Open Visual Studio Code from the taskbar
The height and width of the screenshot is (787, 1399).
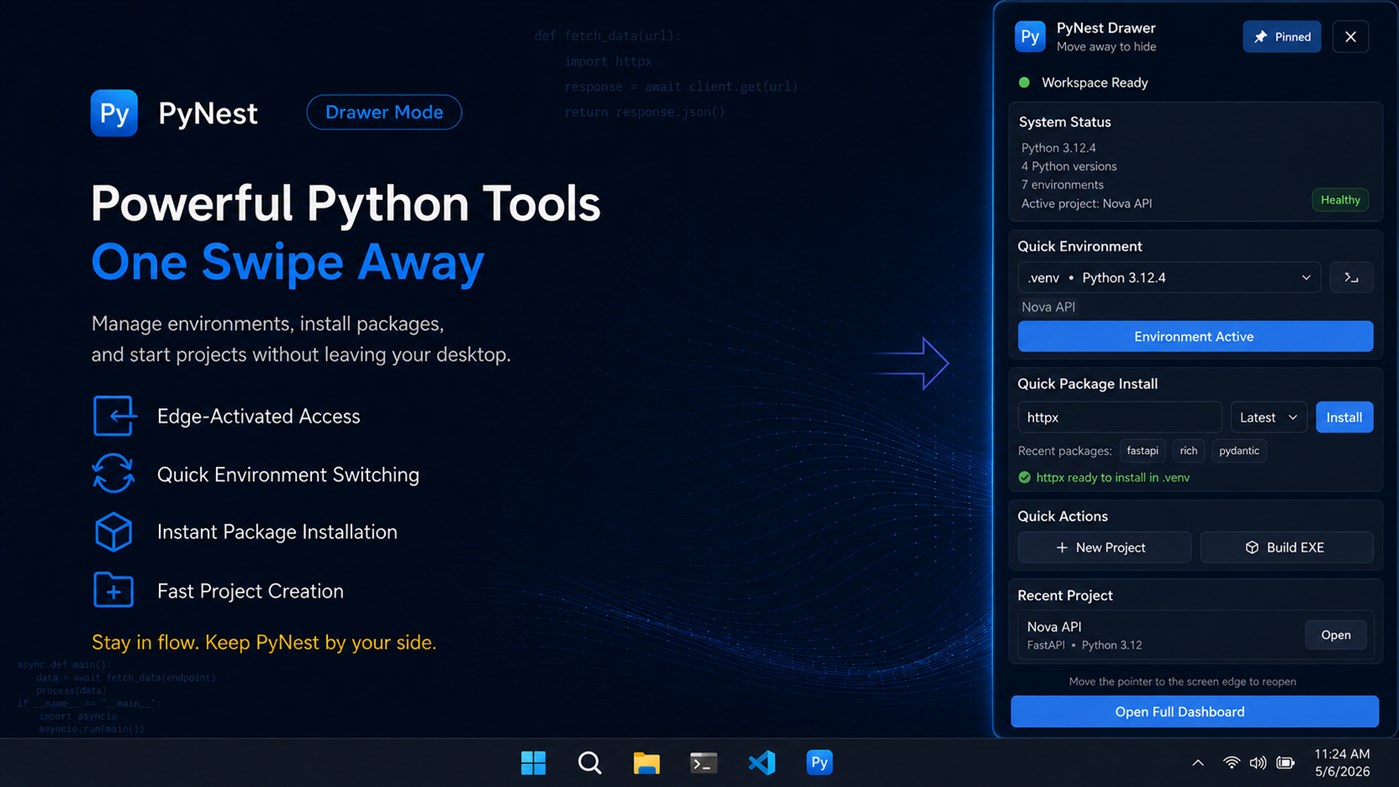coord(762,763)
